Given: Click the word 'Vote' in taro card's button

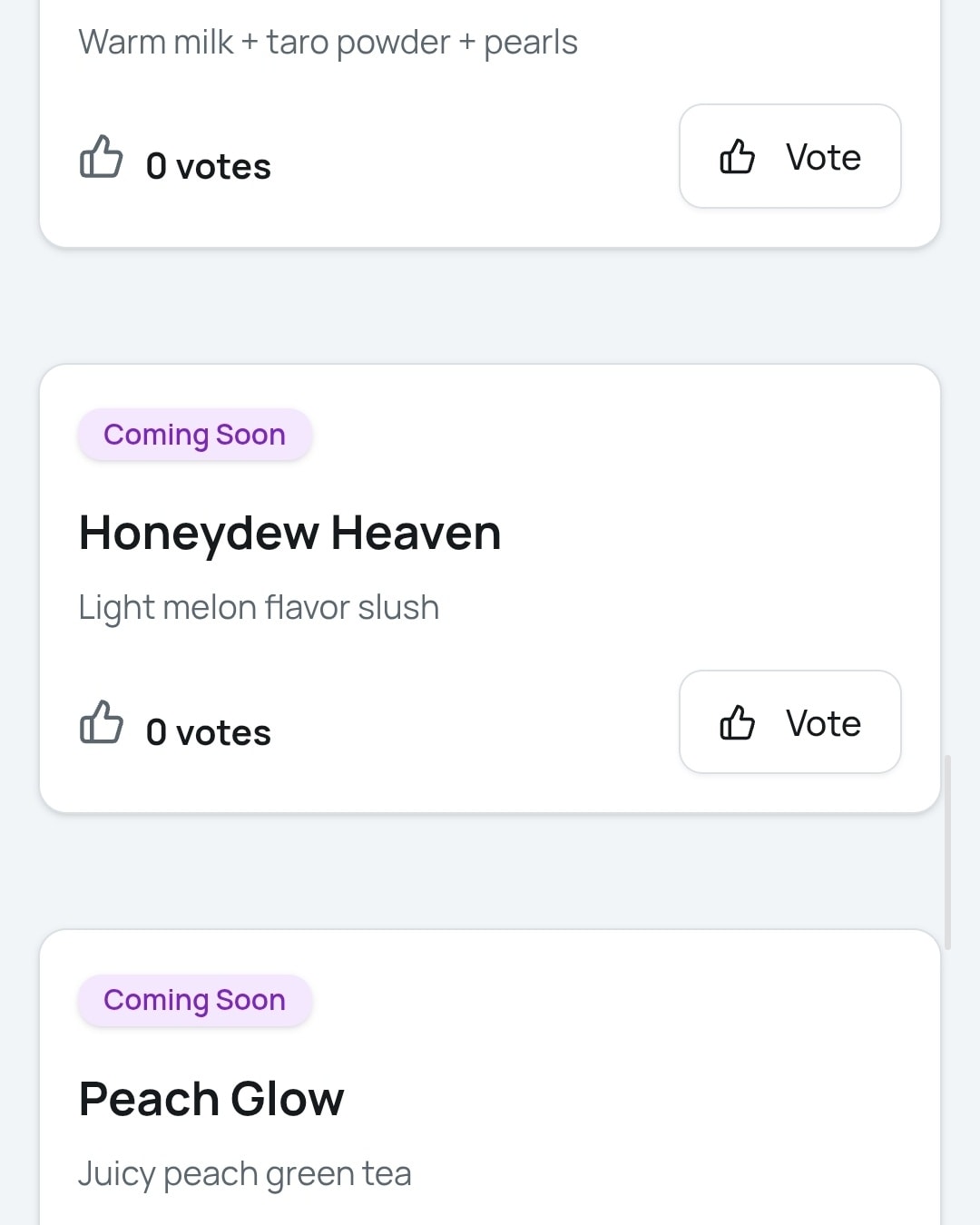Looking at the screenshot, I should click(x=823, y=157).
